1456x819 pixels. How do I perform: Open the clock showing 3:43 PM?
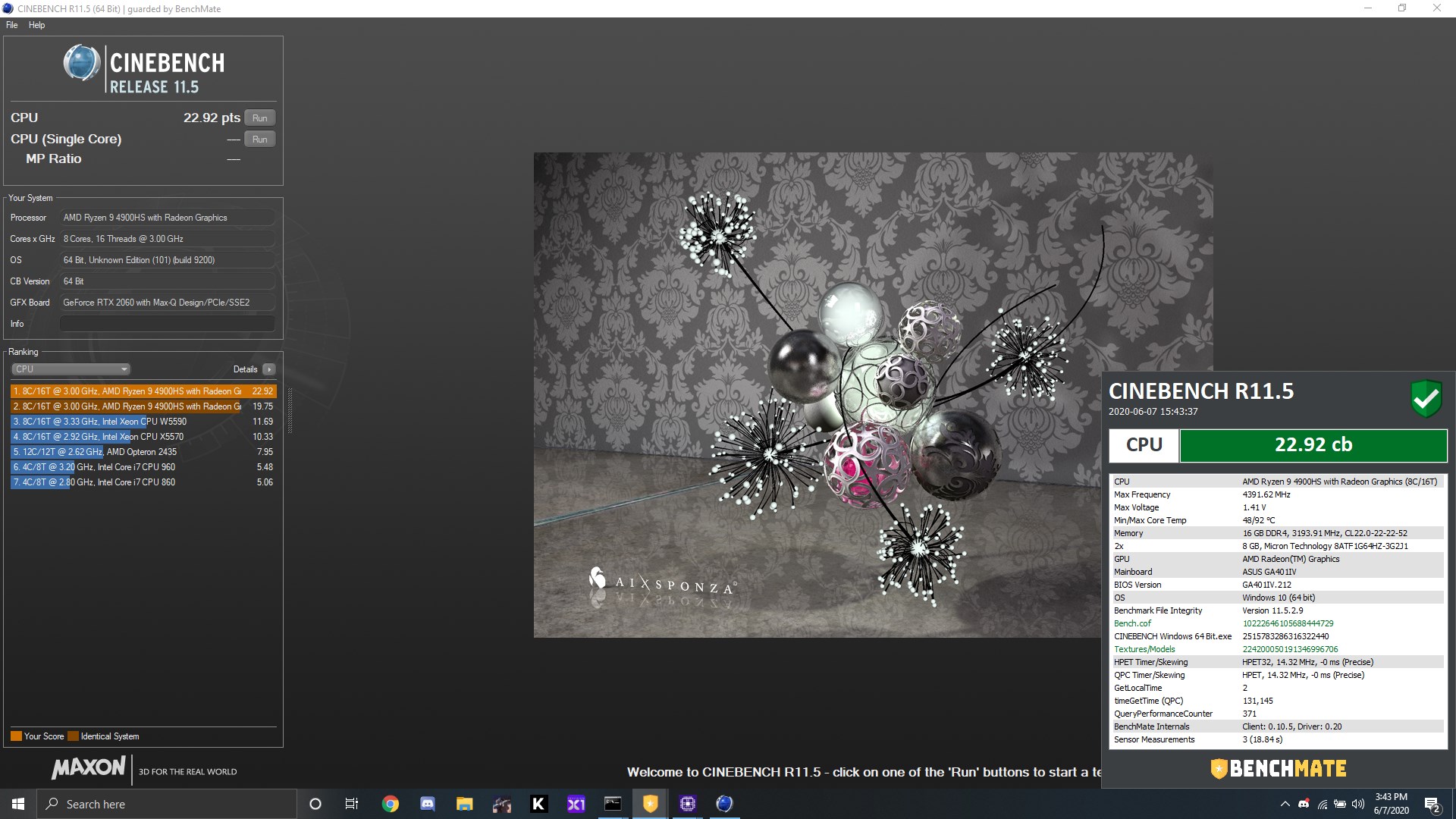(x=1391, y=804)
